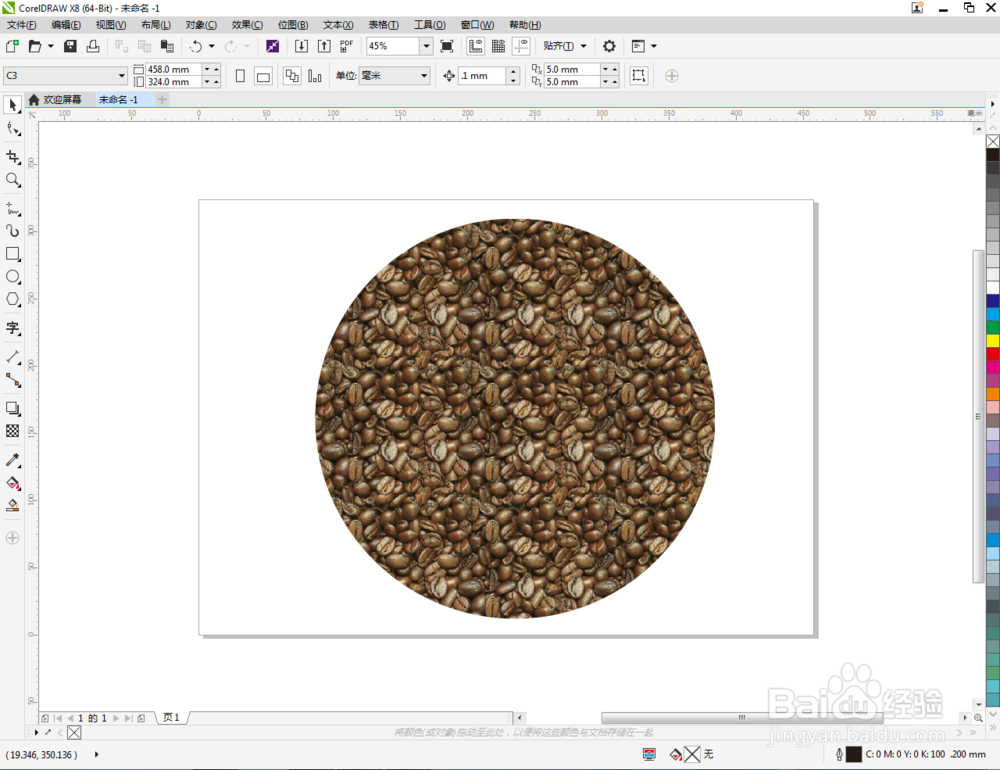The height and width of the screenshot is (770, 1000).
Task: Select the Text tool
Action: pyautogui.click(x=13, y=328)
